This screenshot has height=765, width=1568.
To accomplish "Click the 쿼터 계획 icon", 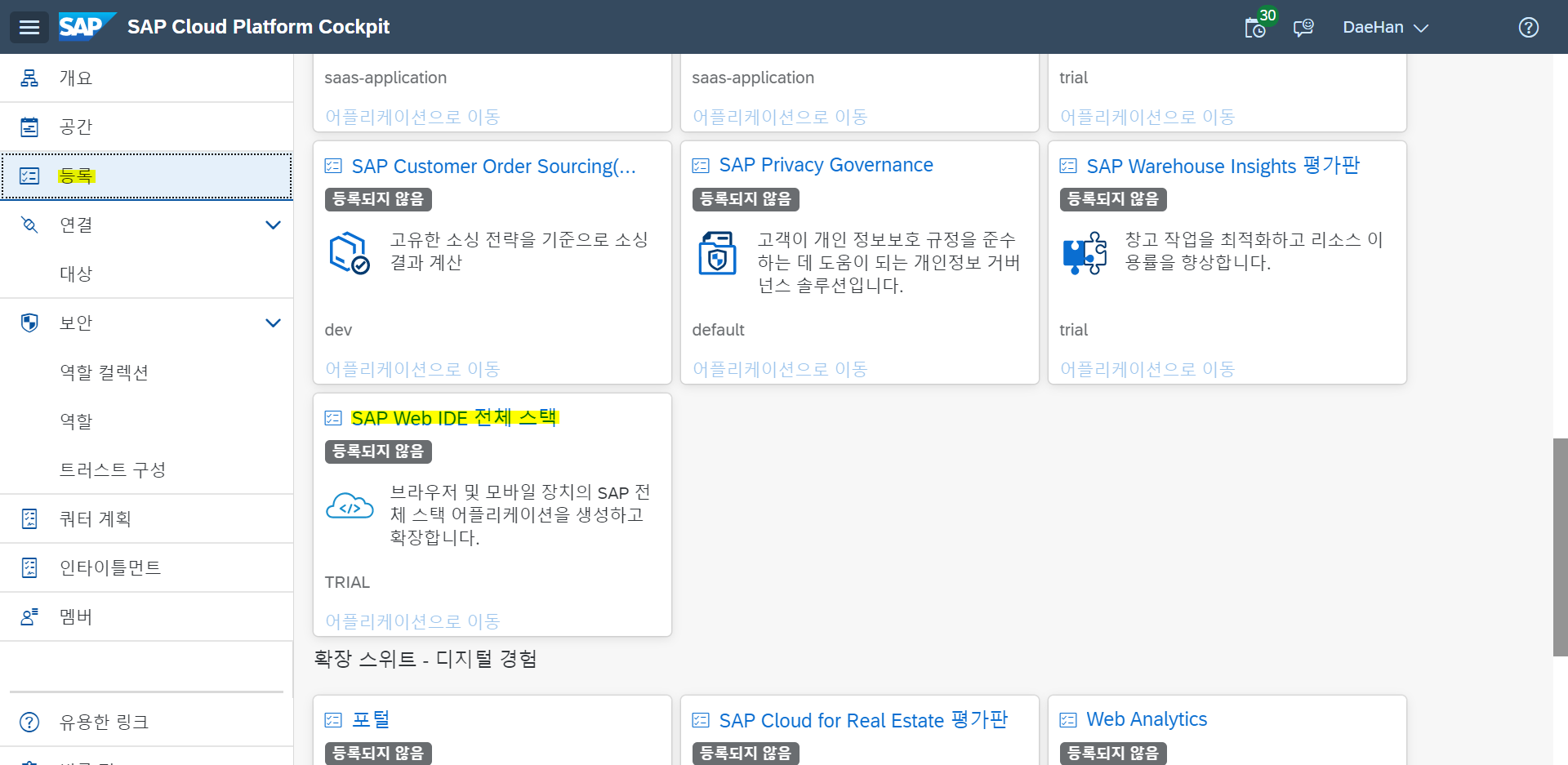I will (x=29, y=518).
